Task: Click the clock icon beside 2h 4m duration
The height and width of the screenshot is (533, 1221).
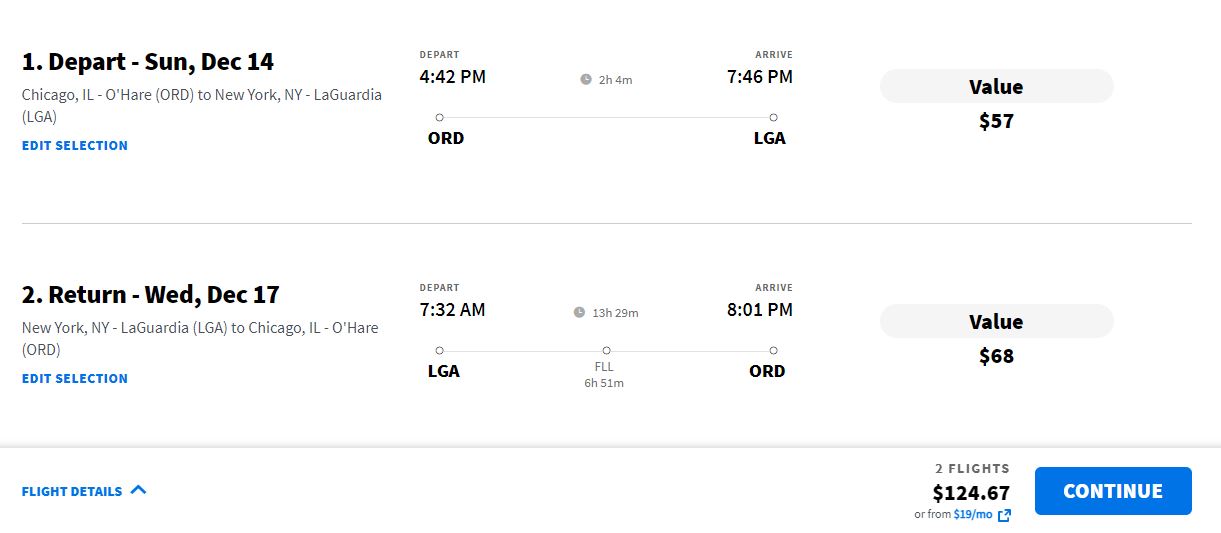Action: (586, 79)
